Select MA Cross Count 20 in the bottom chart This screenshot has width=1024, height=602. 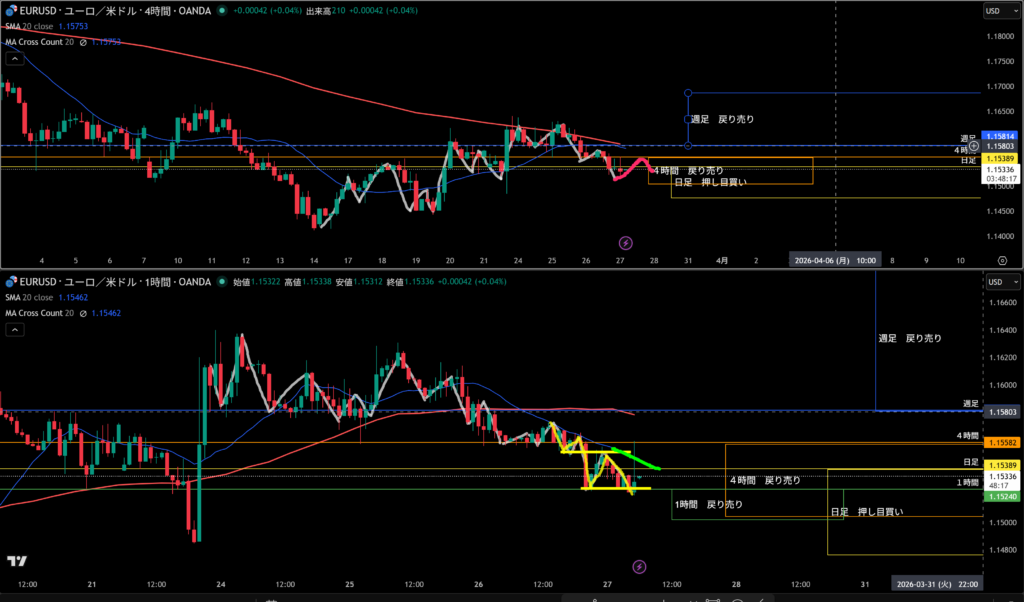coord(40,313)
